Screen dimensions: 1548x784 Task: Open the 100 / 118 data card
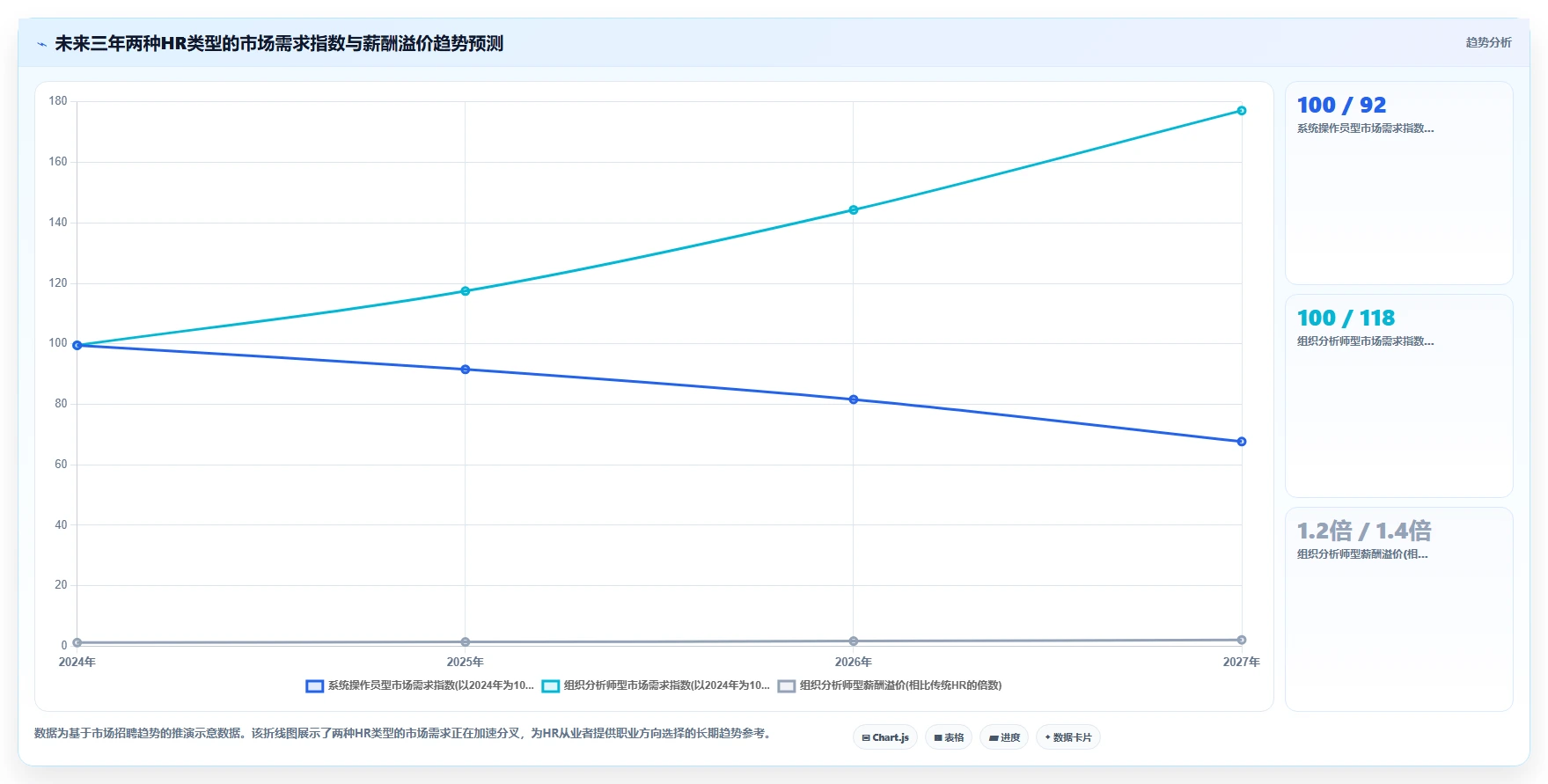[1399, 396]
